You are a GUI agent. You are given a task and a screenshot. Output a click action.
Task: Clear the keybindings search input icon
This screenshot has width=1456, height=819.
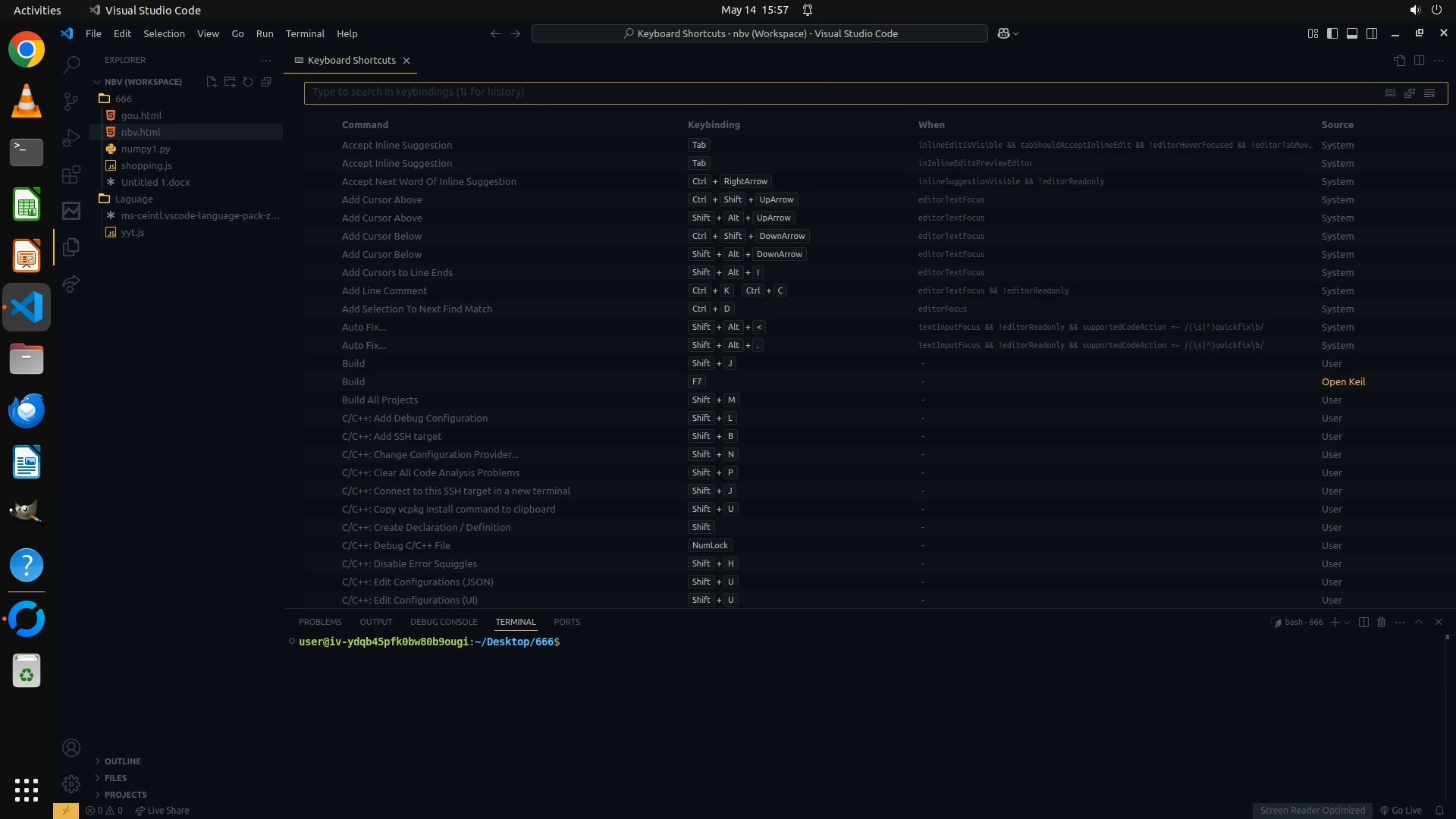[1429, 93]
